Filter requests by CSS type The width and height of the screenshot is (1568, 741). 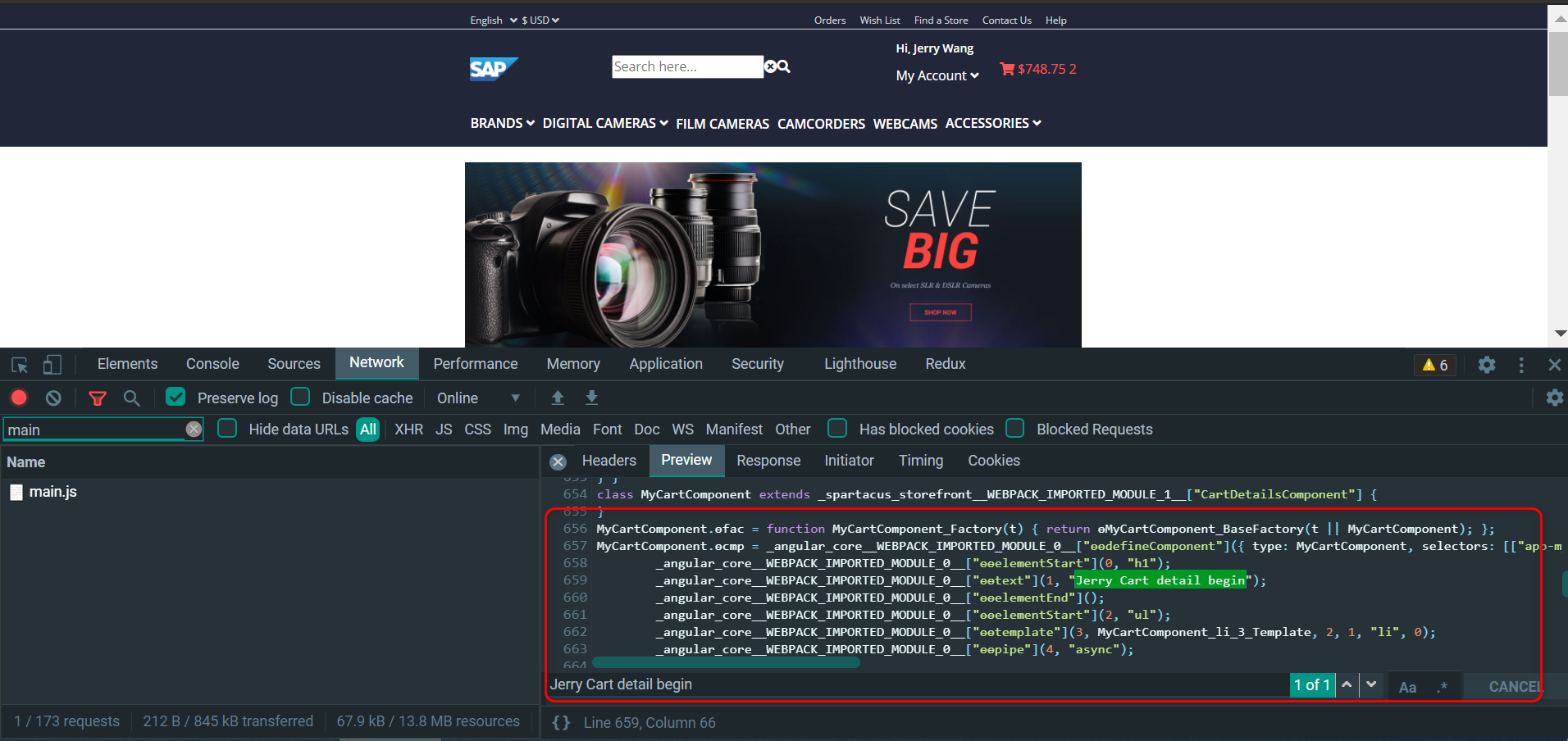point(477,430)
